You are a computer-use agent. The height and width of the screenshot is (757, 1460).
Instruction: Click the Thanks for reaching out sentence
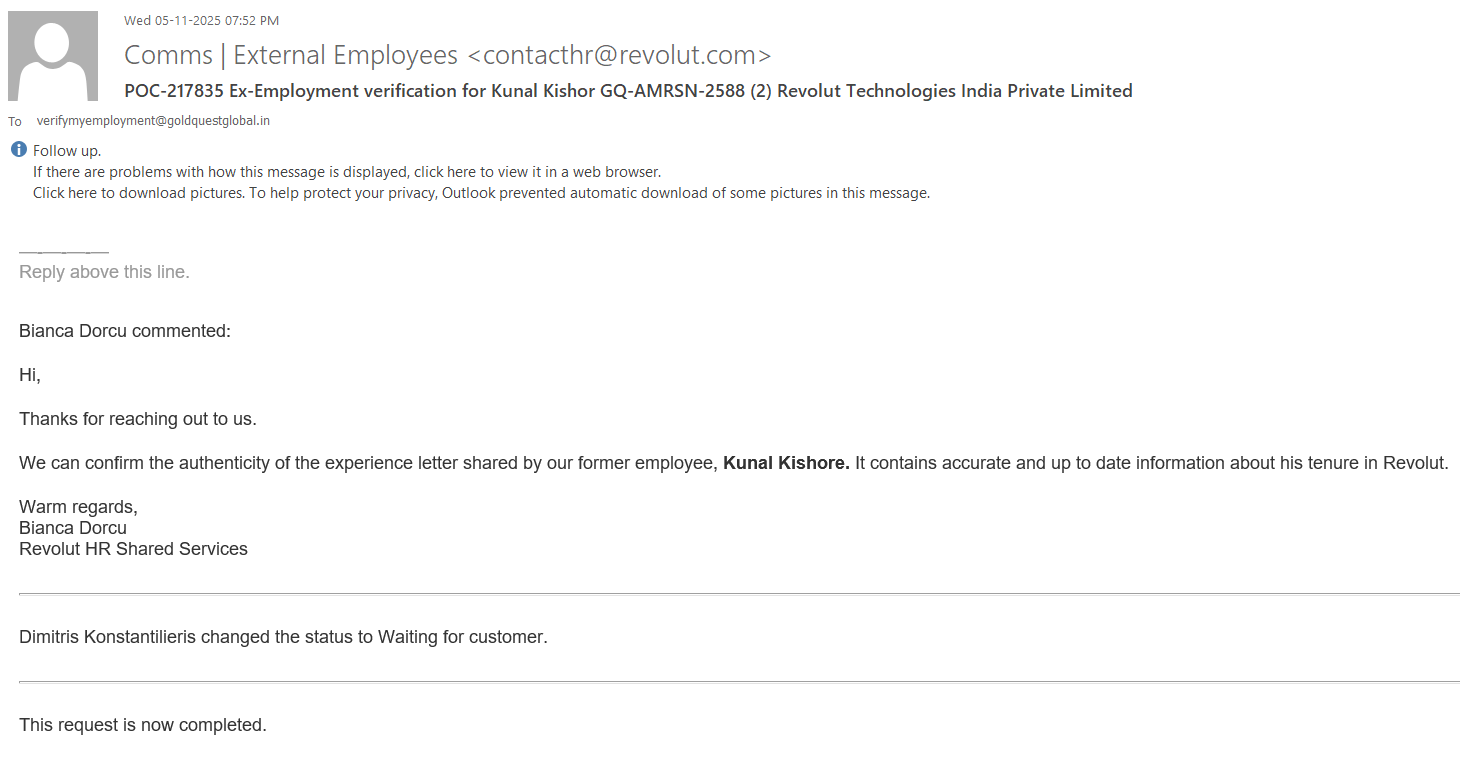click(138, 419)
